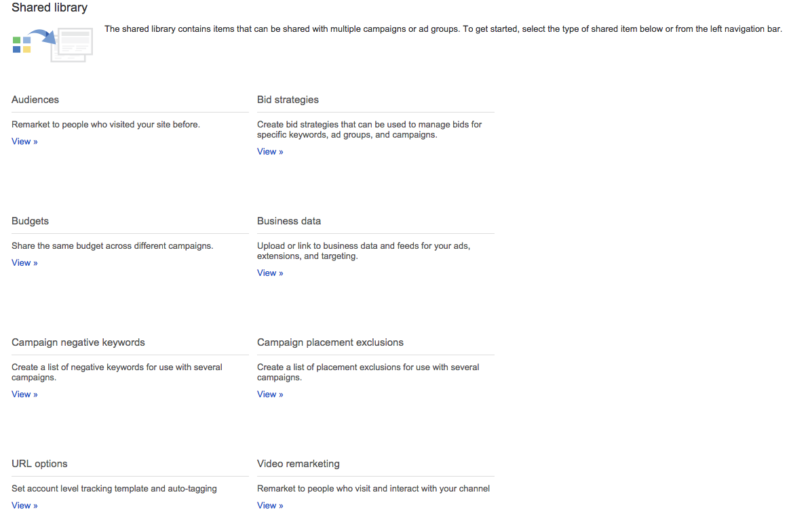The width and height of the screenshot is (791, 520).
Task: Open the View link under Video remarketing
Action: pyautogui.click(x=270, y=505)
